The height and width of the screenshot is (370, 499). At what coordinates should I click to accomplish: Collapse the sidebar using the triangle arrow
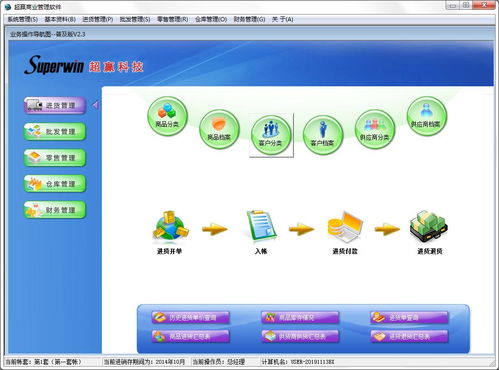tap(95, 105)
